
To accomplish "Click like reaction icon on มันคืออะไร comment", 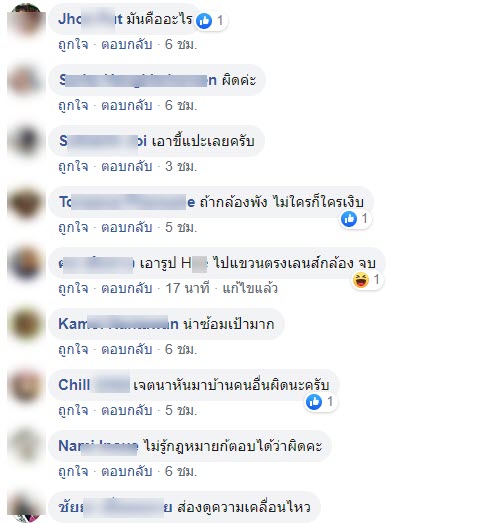I will tap(204, 21).
